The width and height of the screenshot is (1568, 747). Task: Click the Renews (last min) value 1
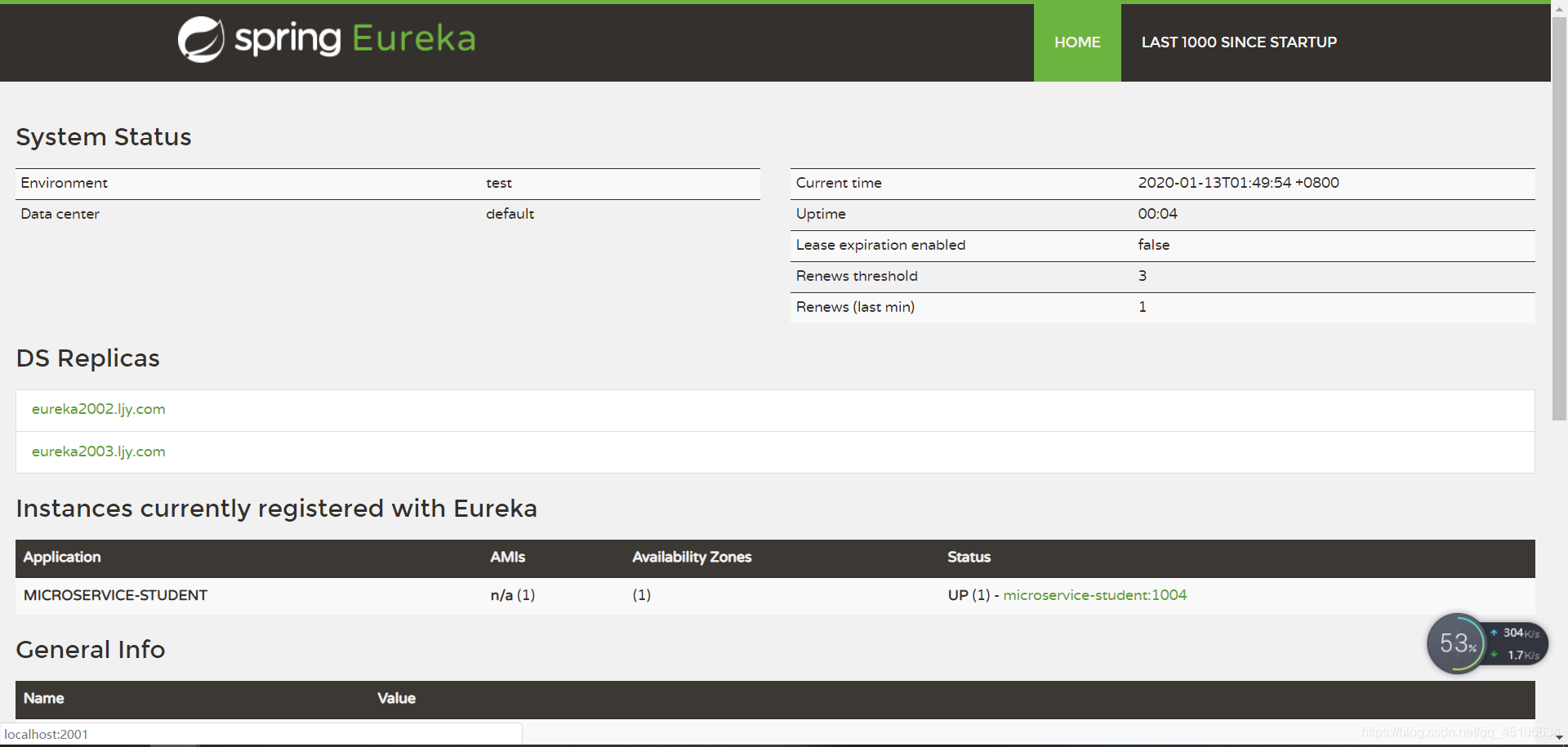1143,307
